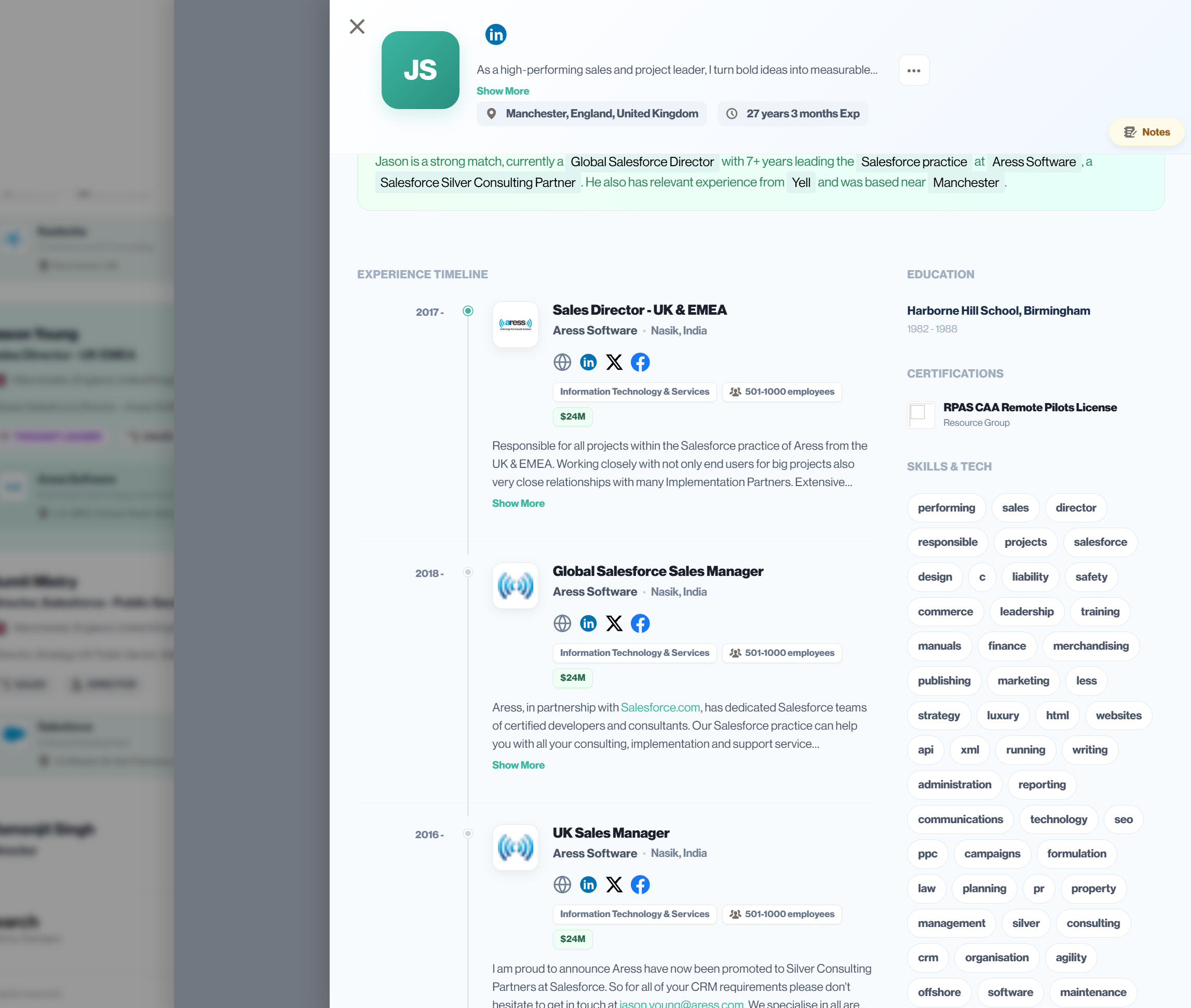Click the globe website icon under Sales Director role
Viewport: 1191px width, 1008px height.
[562, 362]
